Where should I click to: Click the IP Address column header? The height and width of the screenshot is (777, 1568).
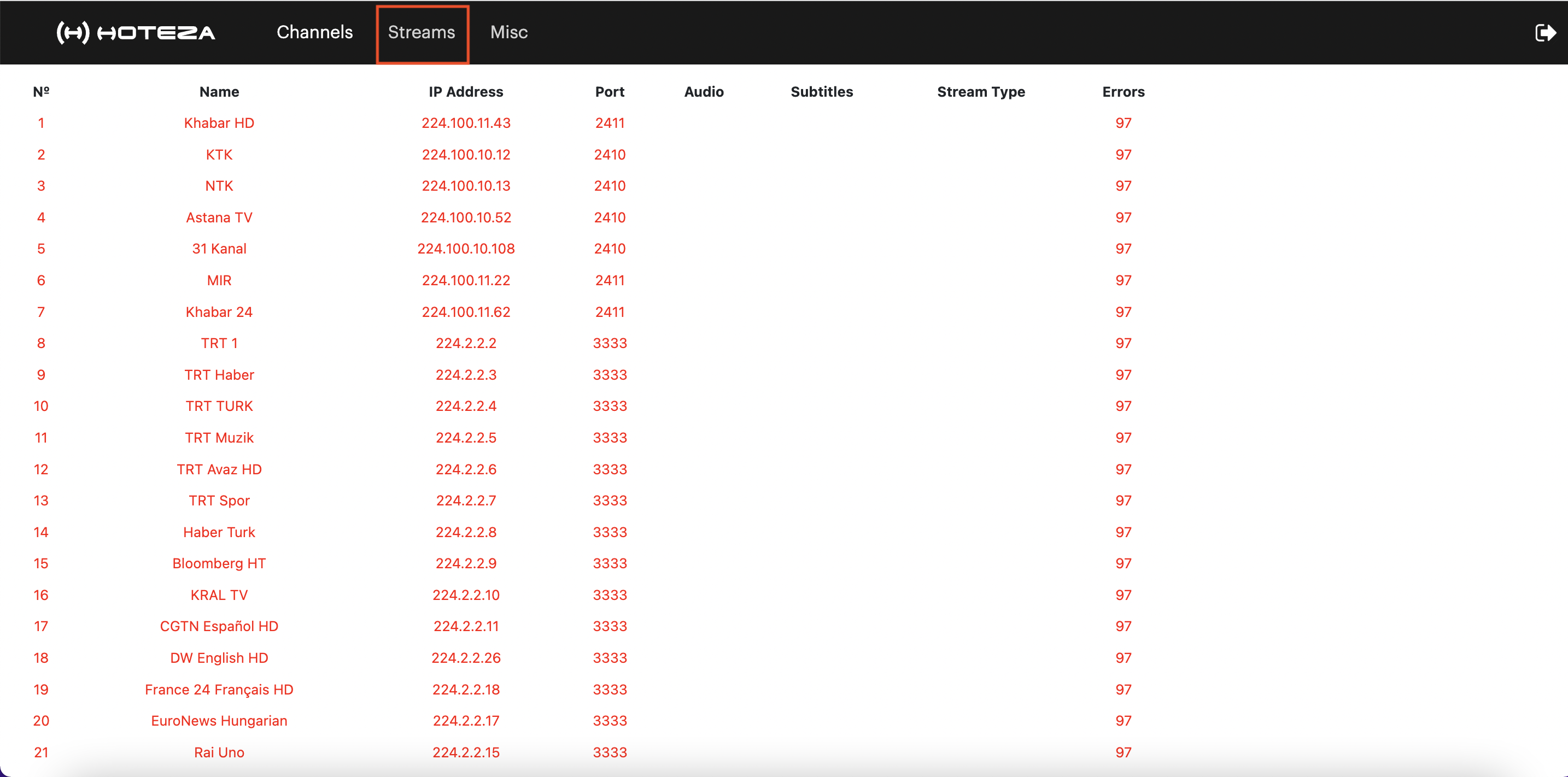point(466,92)
